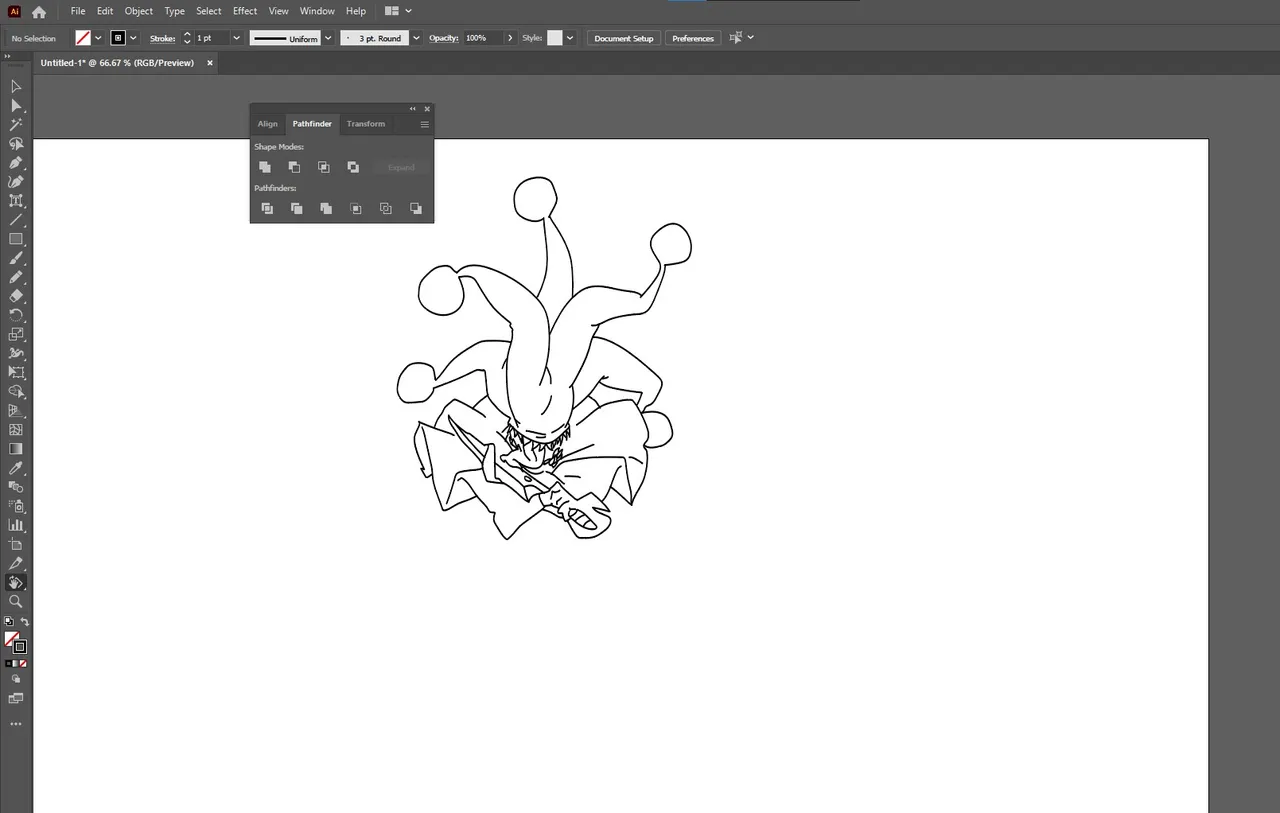The width and height of the screenshot is (1280, 813).
Task: Click the Merge pathfinder icon
Action: (x=326, y=208)
